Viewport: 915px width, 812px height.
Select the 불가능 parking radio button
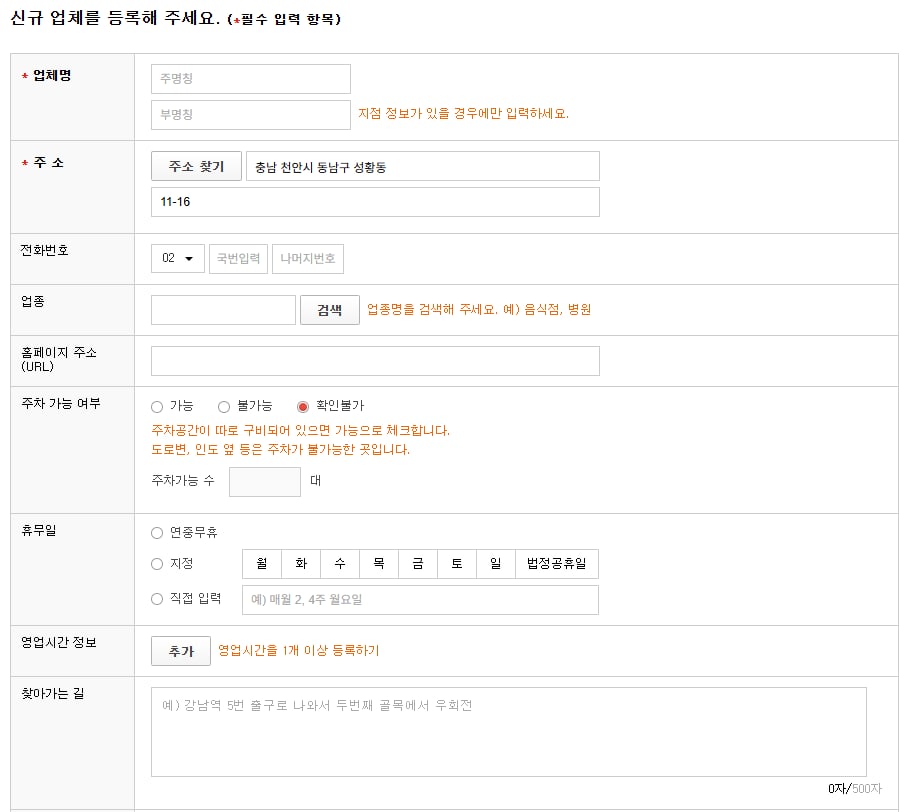224,406
